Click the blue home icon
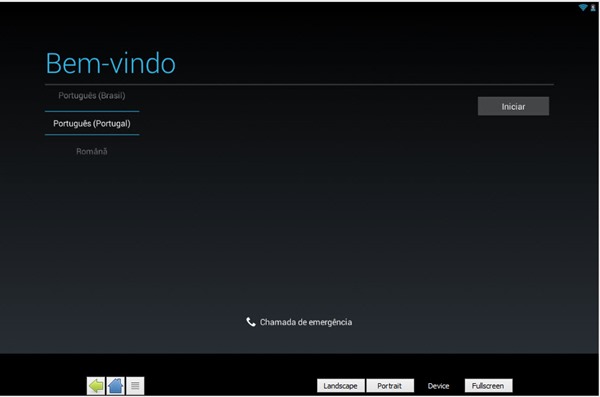Image resolution: width=600 pixels, height=397 pixels. pyautogui.click(x=115, y=386)
